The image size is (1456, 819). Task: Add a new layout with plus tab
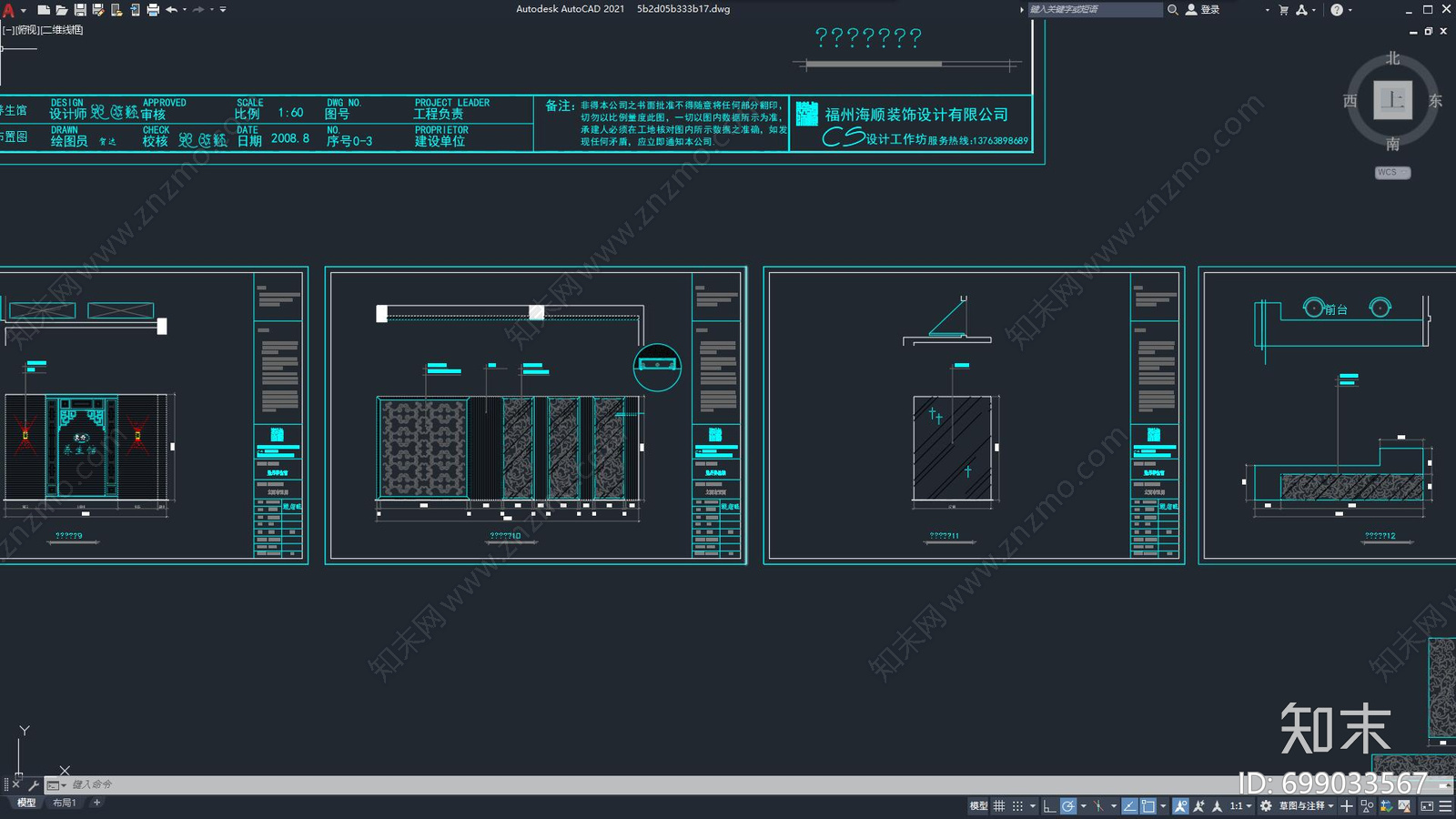click(97, 803)
